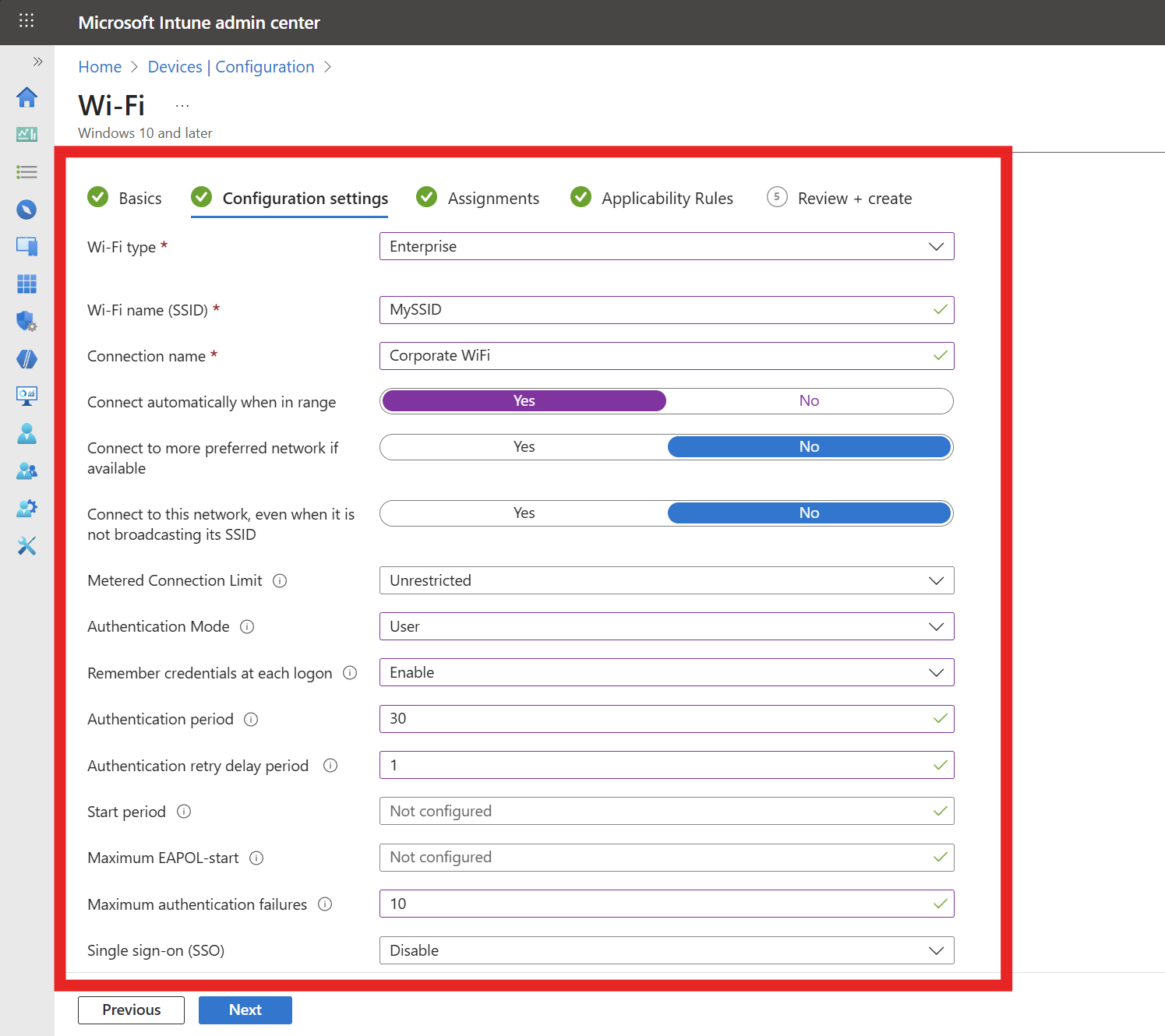Open the Wi-Fi type dropdown
Viewport: 1165px width, 1036px height.
[x=666, y=247]
